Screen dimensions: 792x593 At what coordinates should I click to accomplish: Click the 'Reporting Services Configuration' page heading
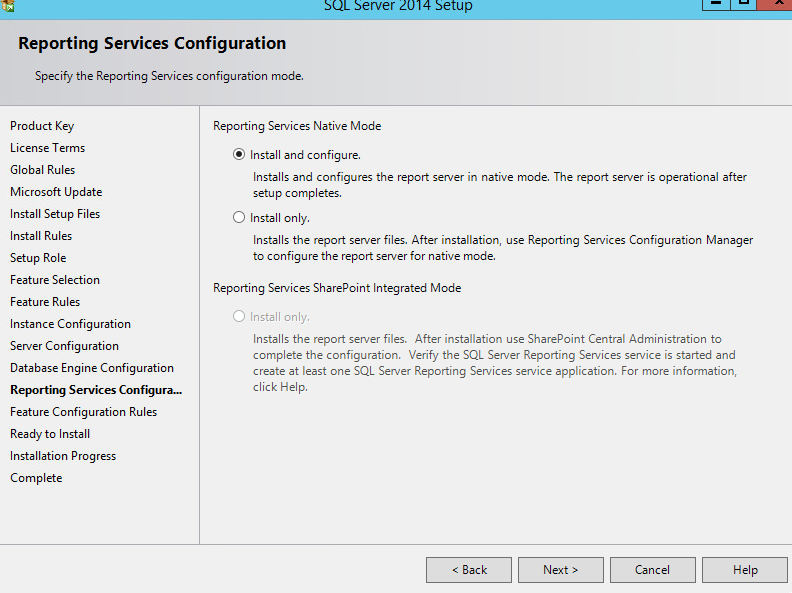point(152,43)
